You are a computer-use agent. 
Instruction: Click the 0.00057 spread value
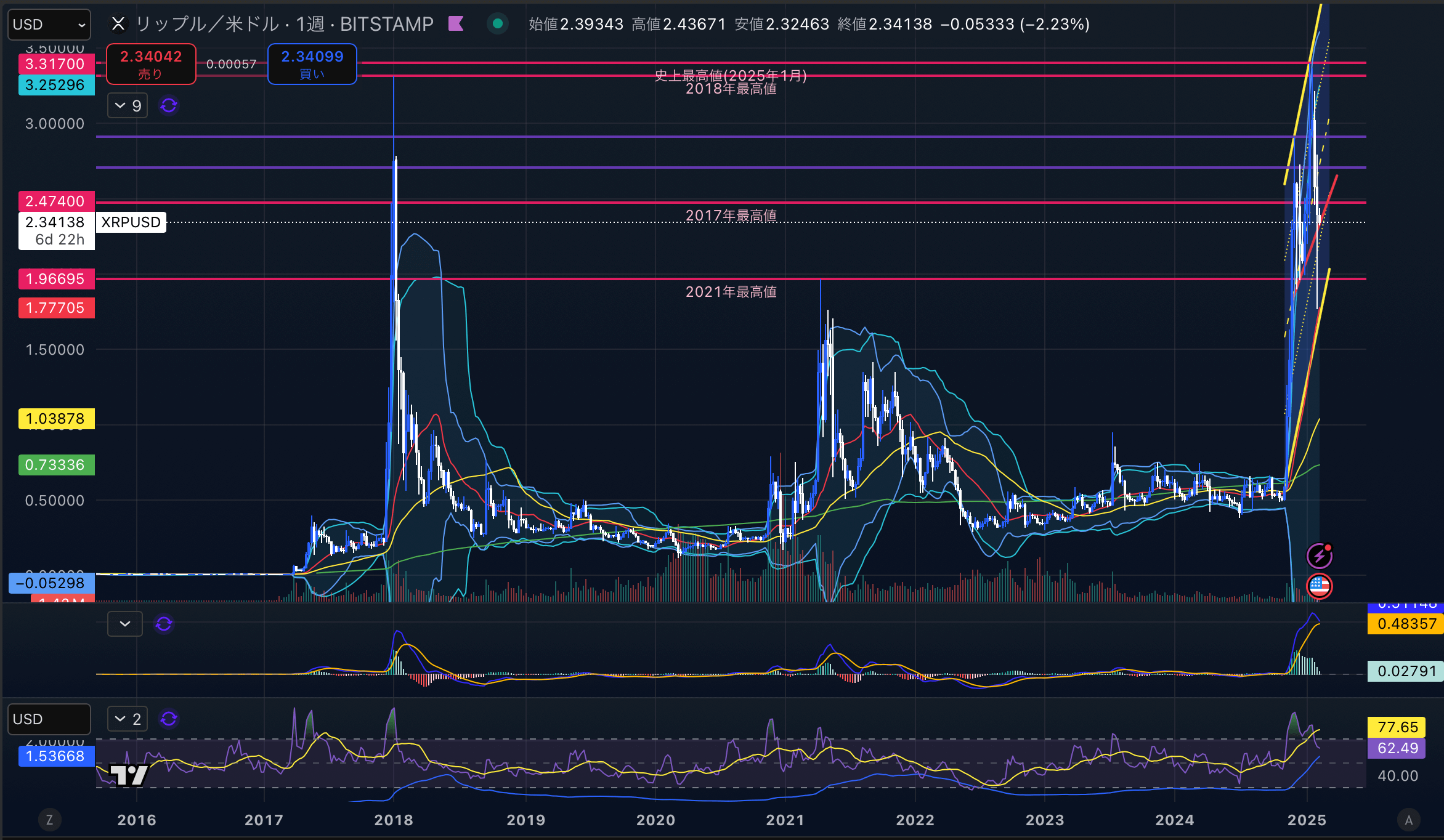coord(231,64)
